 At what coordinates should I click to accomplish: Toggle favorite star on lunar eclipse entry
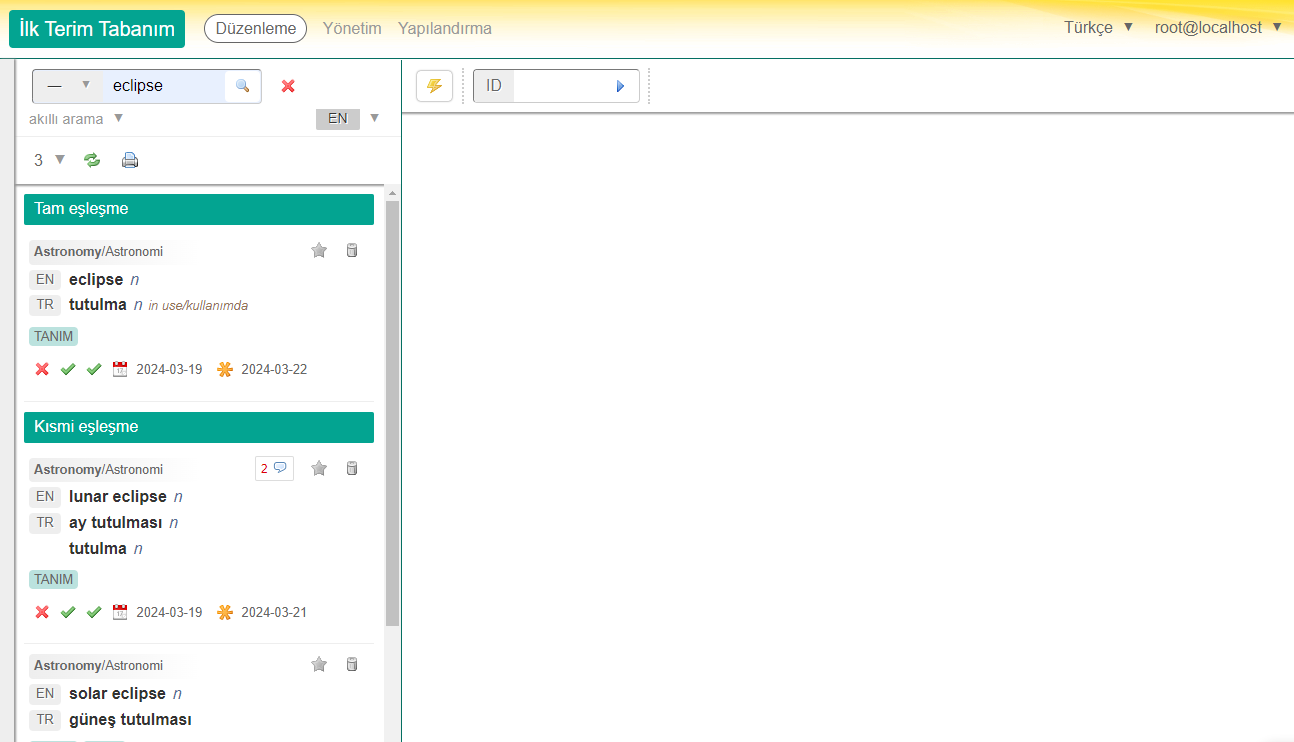[x=319, y=468]
